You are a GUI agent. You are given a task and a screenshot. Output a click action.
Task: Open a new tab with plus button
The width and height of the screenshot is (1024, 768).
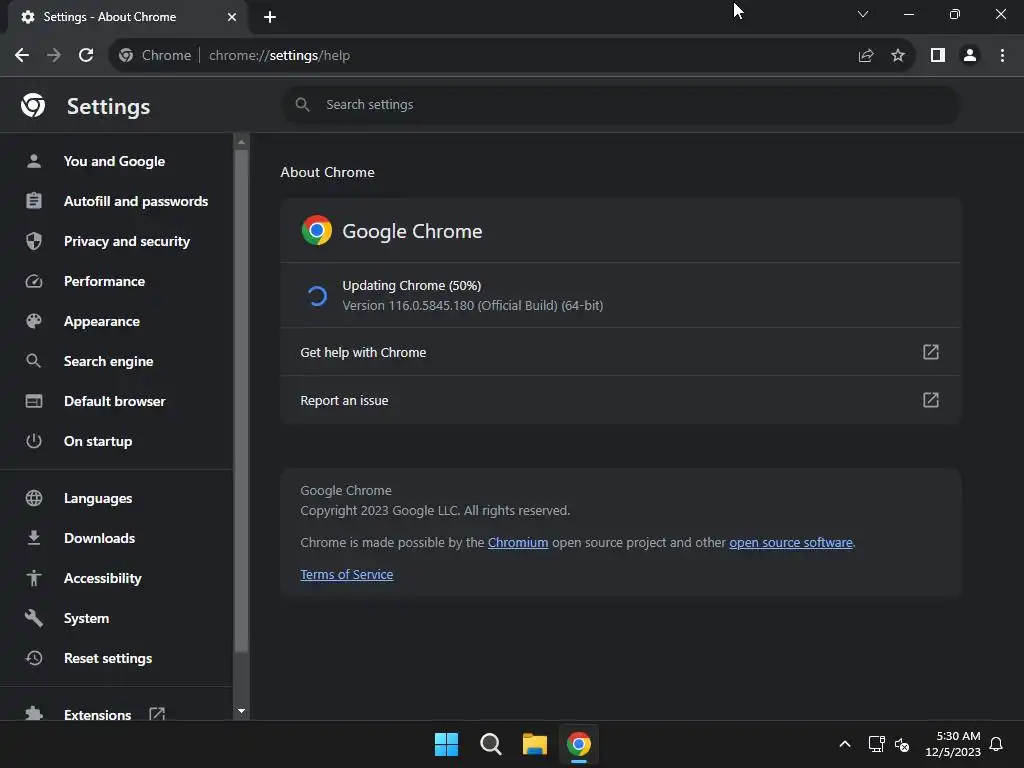coord(270,17)
